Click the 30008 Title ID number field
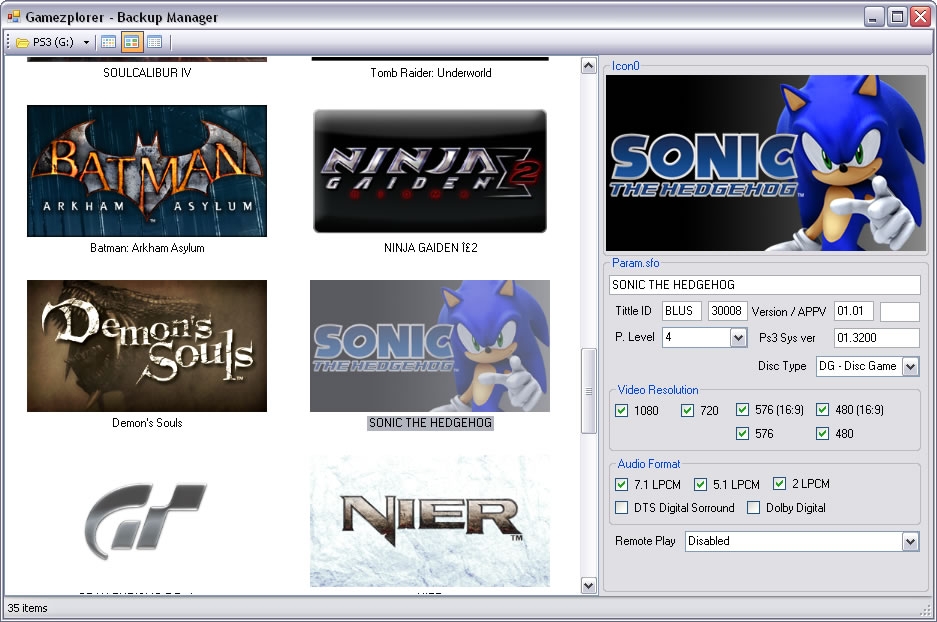937x622 pixels. [727, 311]
